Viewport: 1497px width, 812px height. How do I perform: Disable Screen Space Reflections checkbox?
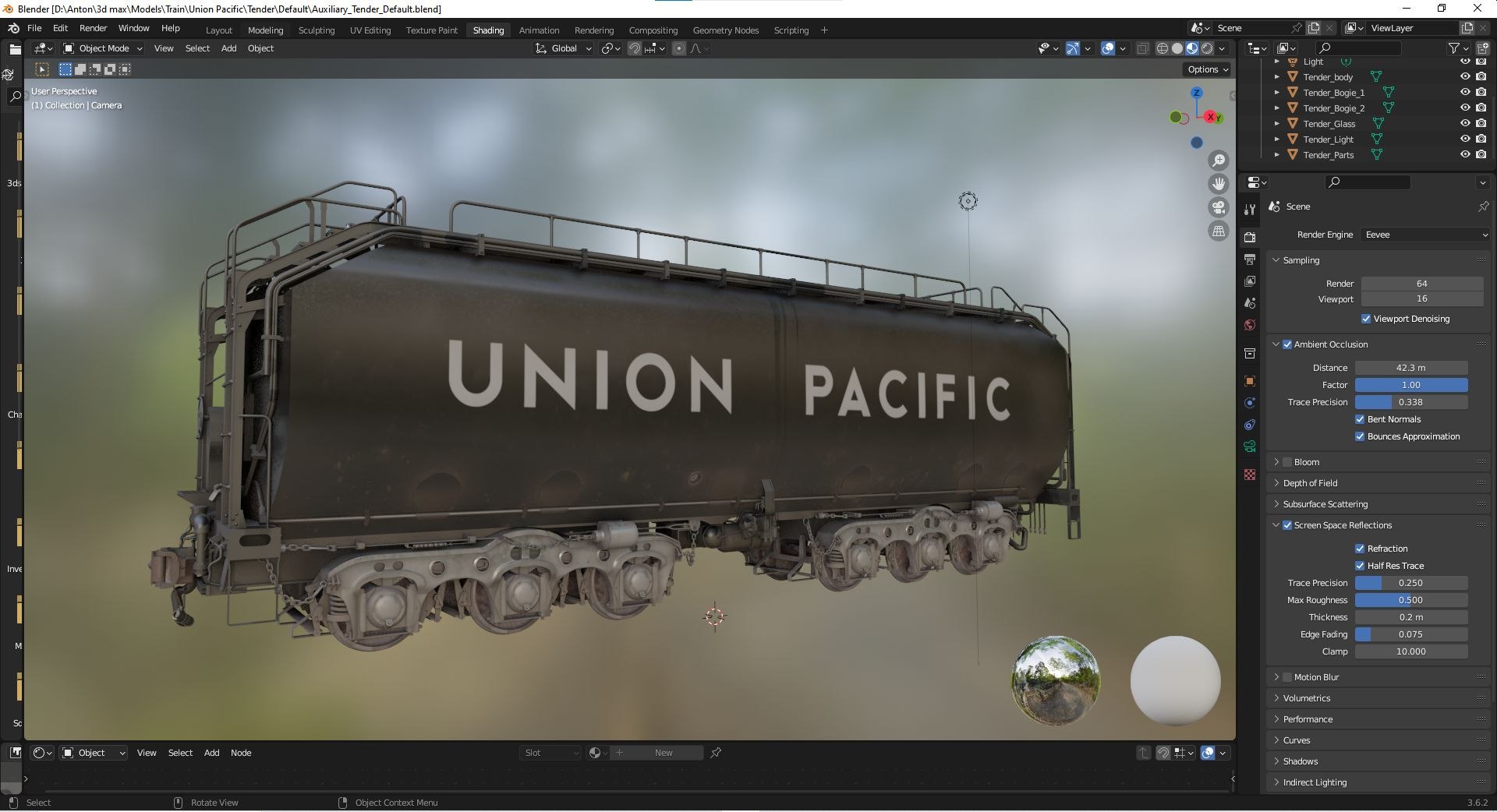click(x=1287, y=525)
